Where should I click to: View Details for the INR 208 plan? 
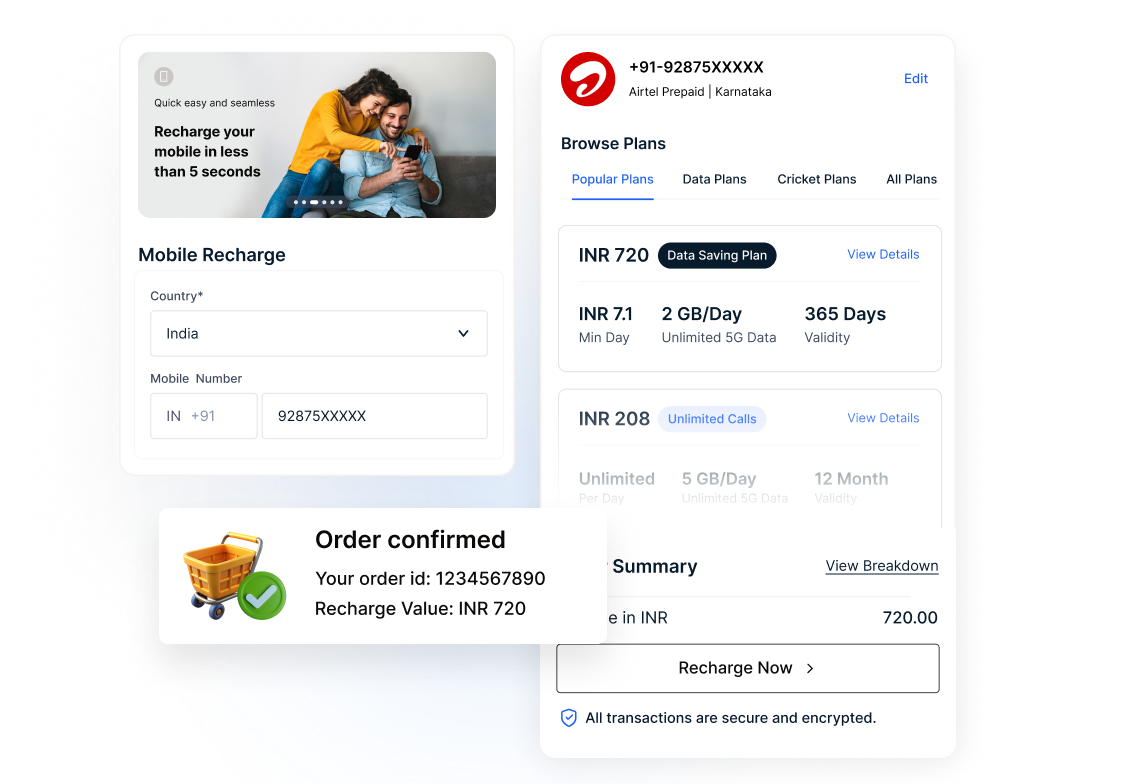coord(883,418)
